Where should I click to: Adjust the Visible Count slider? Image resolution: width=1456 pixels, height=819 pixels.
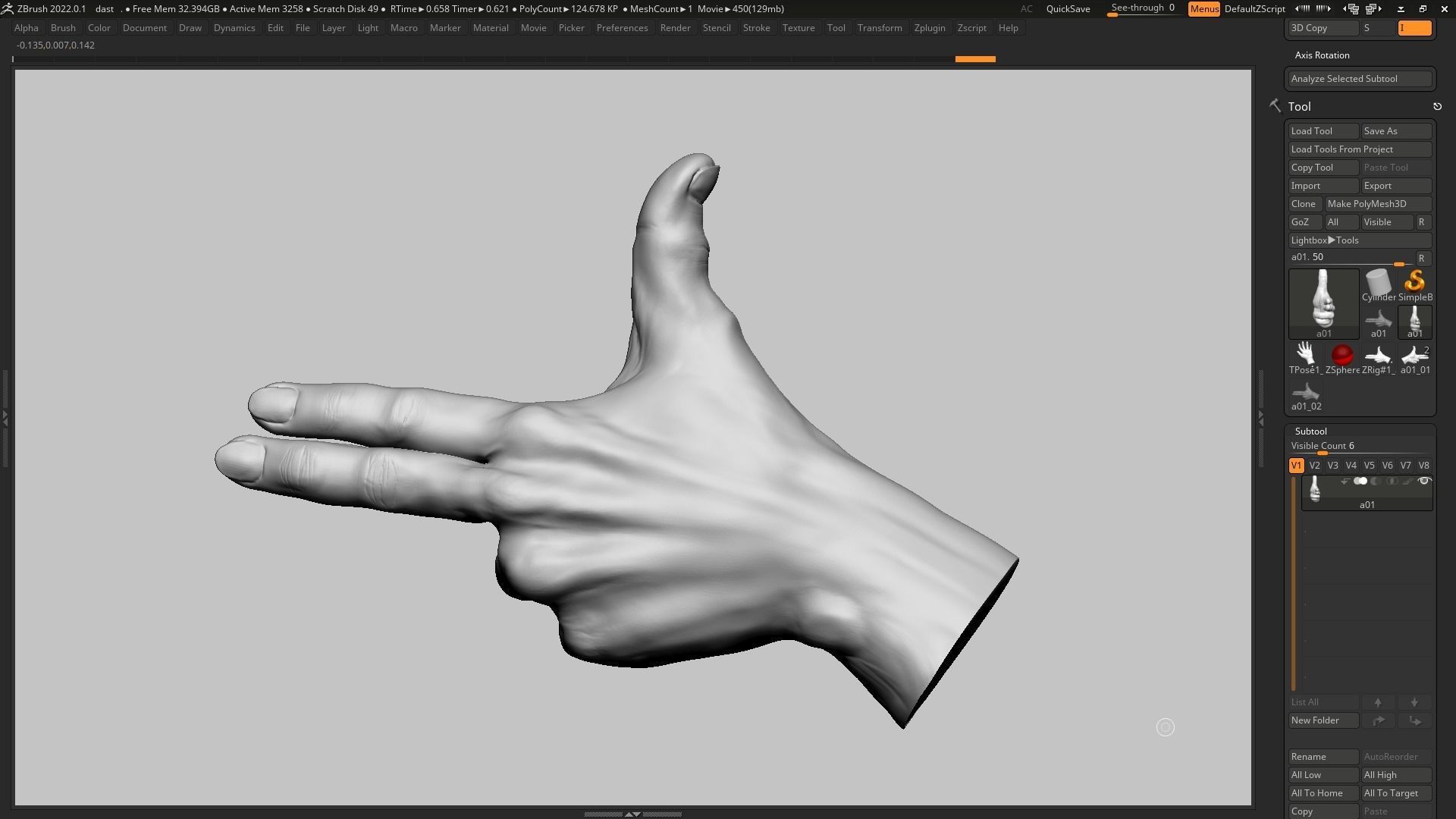[x=1360, y=447]
